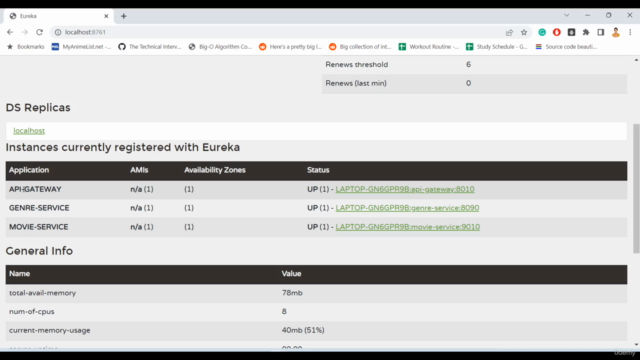Click the total-avail-memory row name
640x360 pixels.
tap(42, 293)
